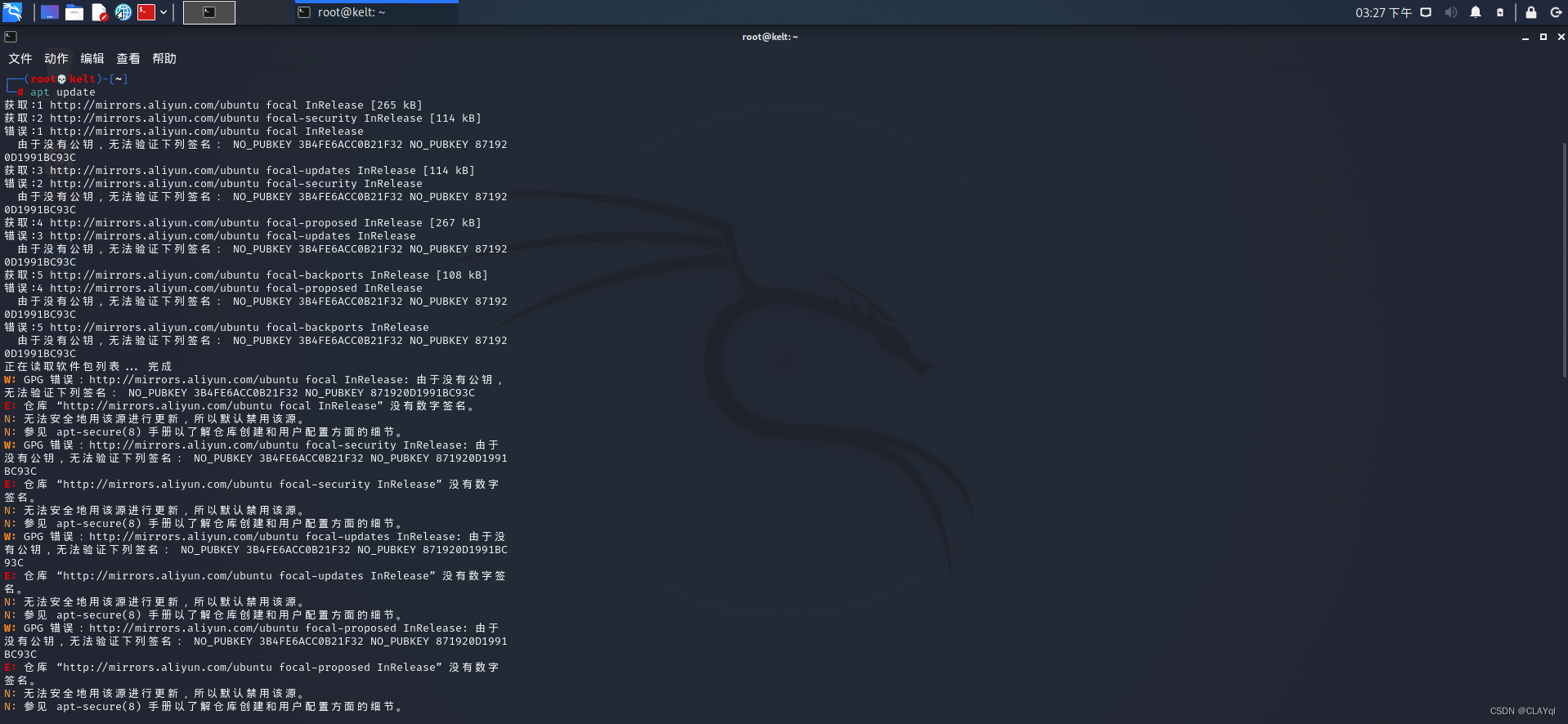Click the focal InRelease [265 kB] line

click(x=213, y=105)
